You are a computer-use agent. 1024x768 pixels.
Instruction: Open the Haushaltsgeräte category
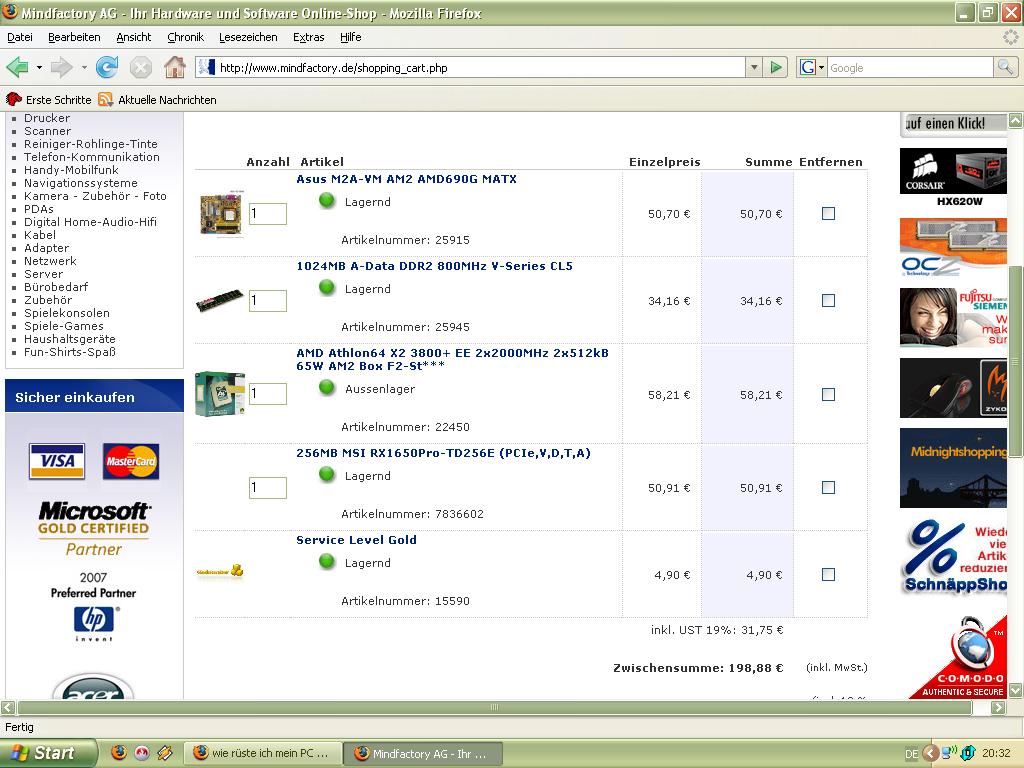(70, 339)
